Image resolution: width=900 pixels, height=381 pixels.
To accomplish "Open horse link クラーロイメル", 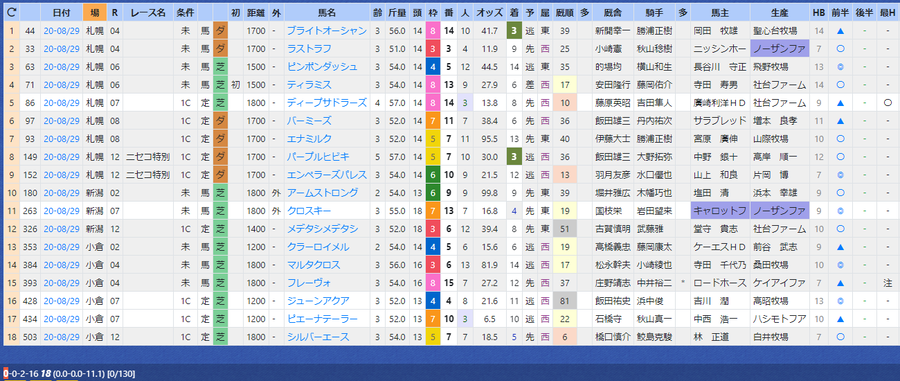I will (318, 247).
